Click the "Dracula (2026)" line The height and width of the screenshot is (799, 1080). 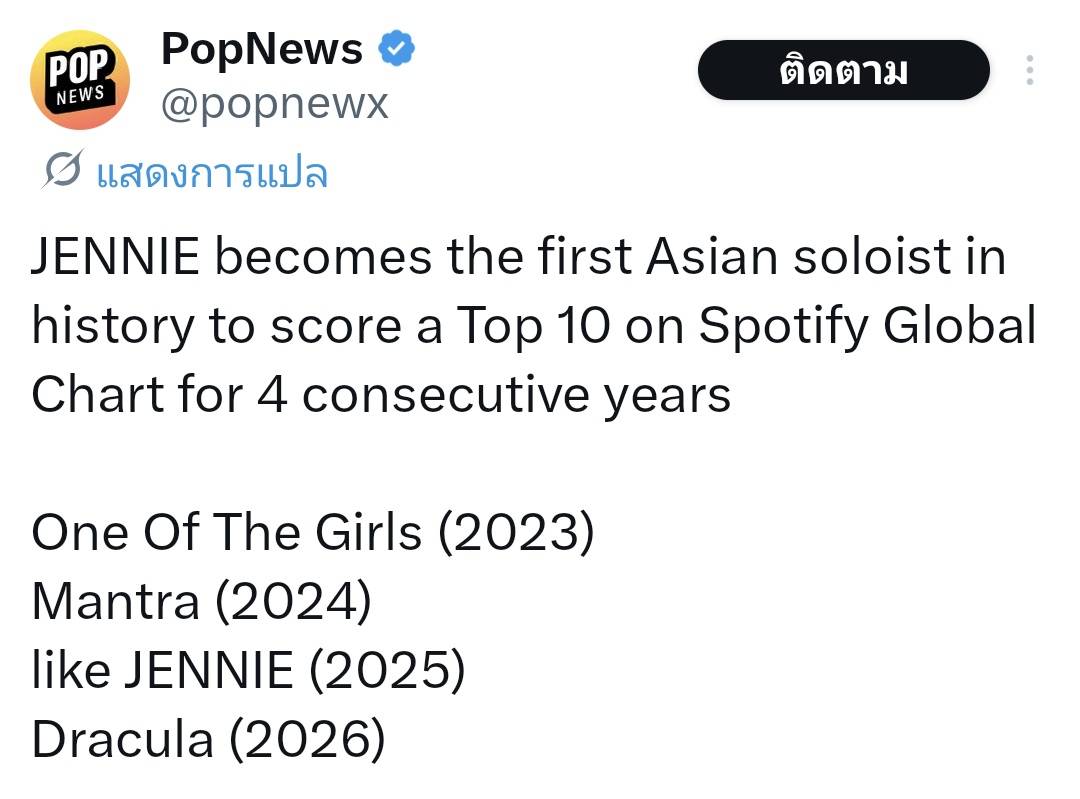208,740
